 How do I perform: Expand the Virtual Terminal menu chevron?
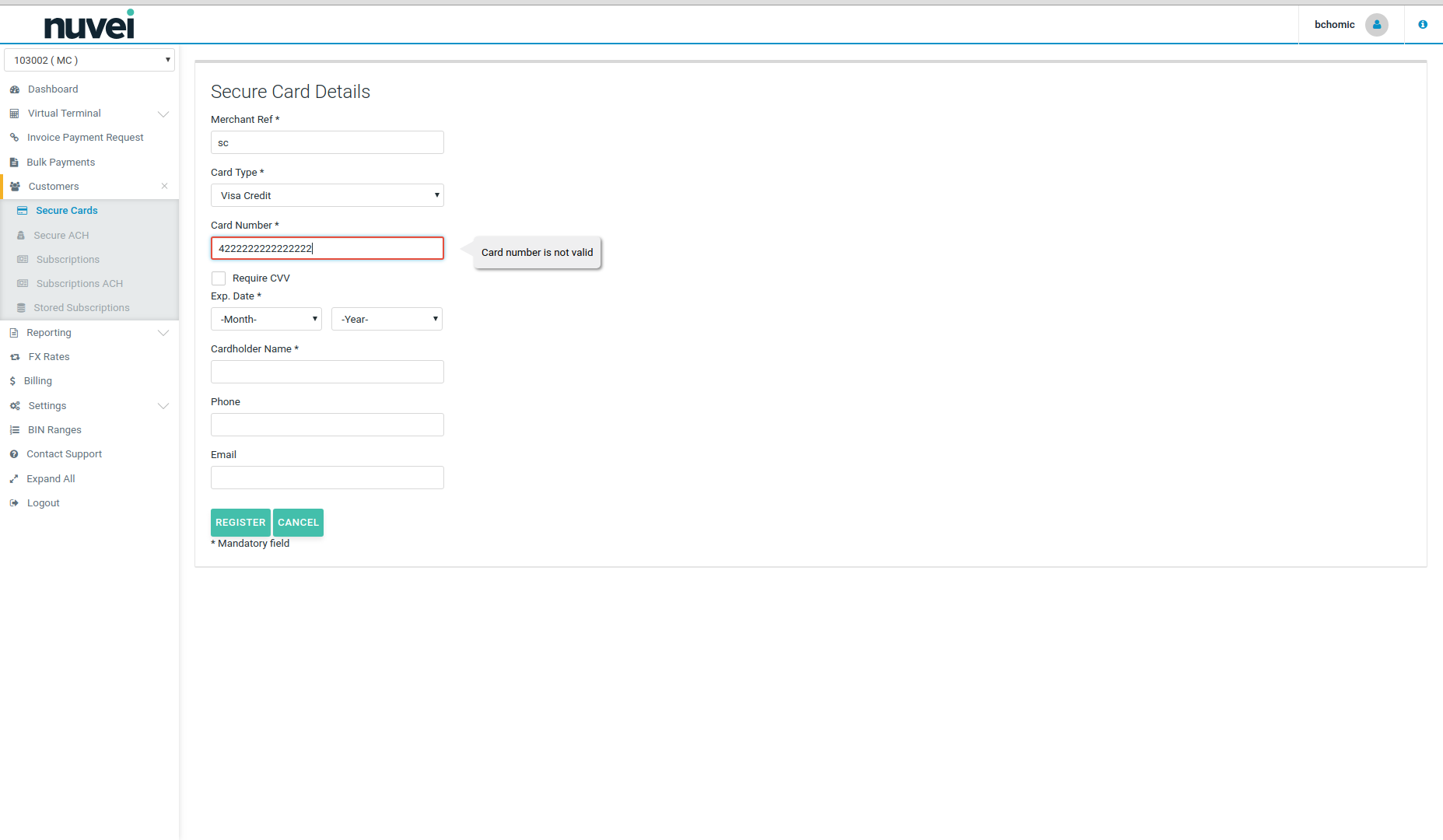point(163,114)
